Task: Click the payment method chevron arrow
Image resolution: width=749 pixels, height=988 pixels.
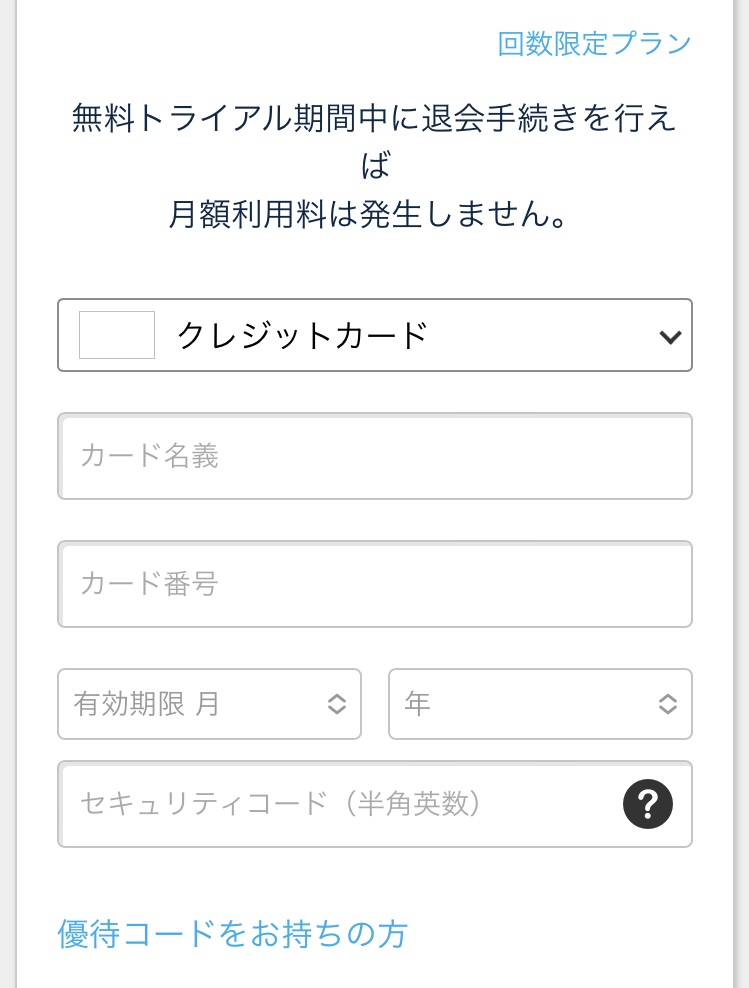Action: pyautogui.click(x=670, y=337)
